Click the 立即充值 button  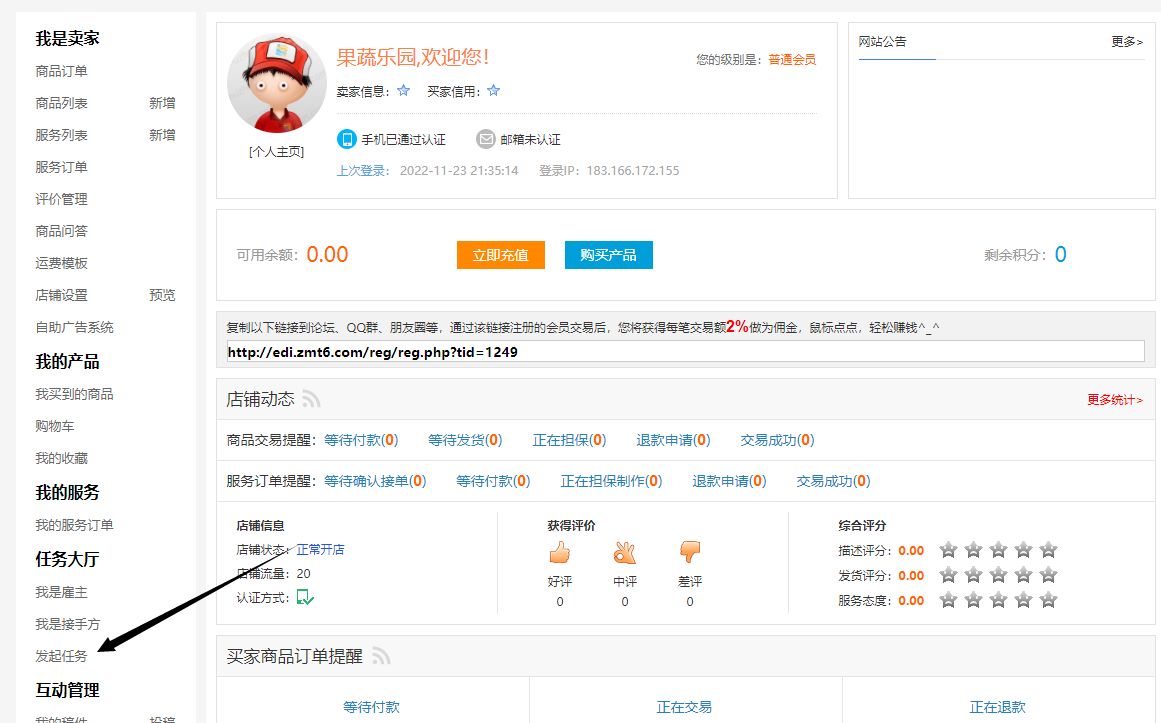click(501, 255)
